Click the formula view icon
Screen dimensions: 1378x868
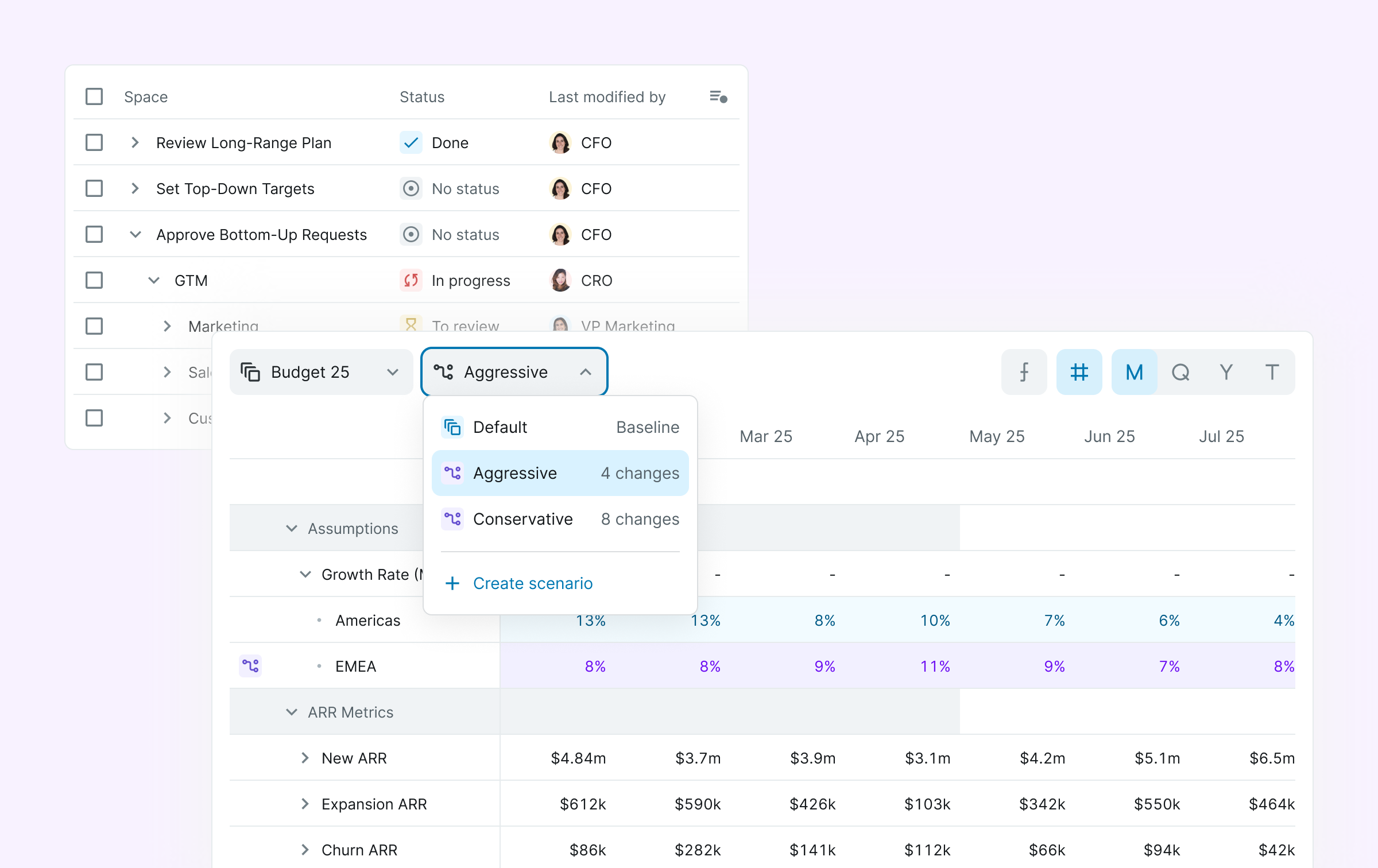(x=1024, y=372)
